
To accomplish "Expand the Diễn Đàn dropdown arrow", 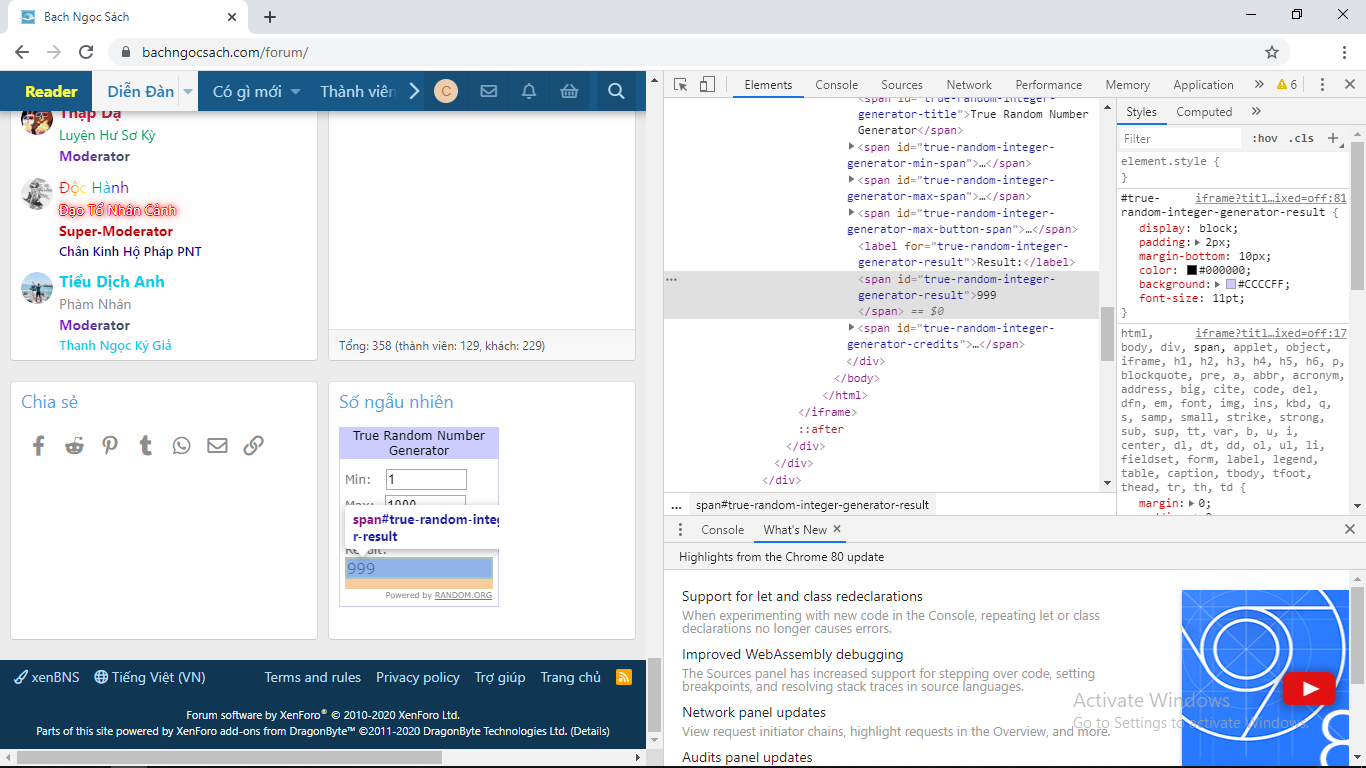I will point(188,92).
